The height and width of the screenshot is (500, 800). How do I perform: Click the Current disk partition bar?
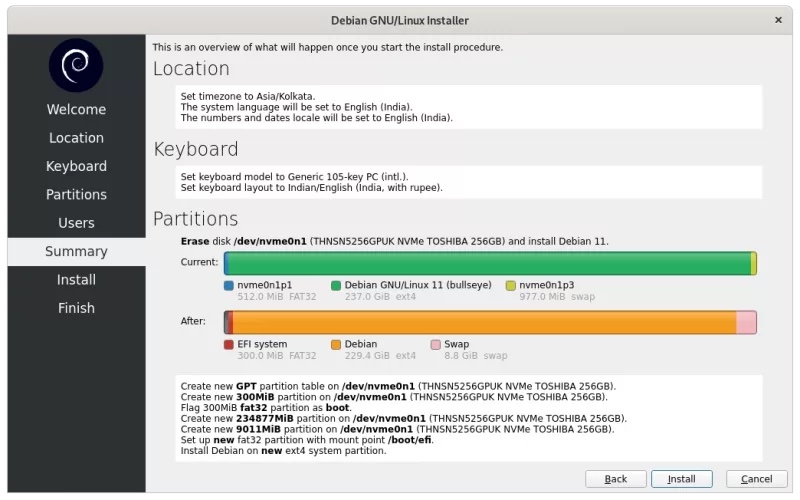pos(490,263)
